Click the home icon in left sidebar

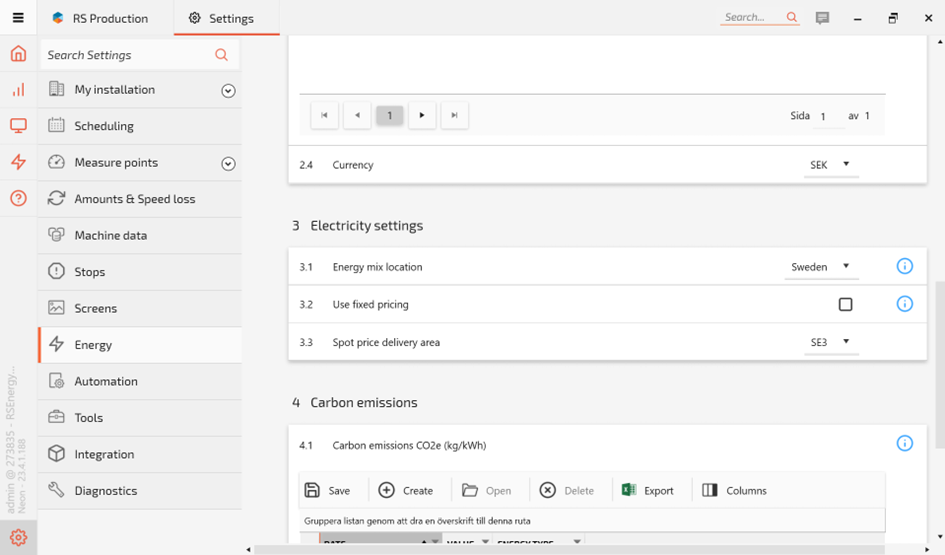point(18,54)
